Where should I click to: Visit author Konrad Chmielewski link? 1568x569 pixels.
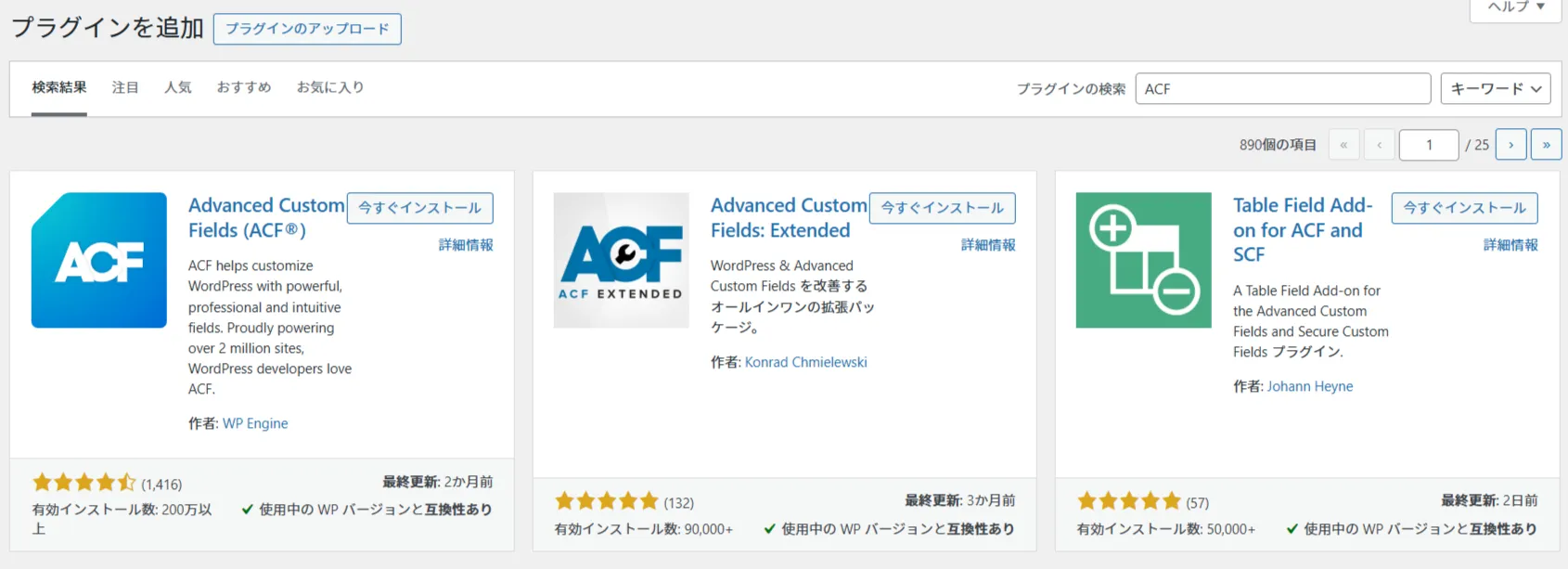806,362
